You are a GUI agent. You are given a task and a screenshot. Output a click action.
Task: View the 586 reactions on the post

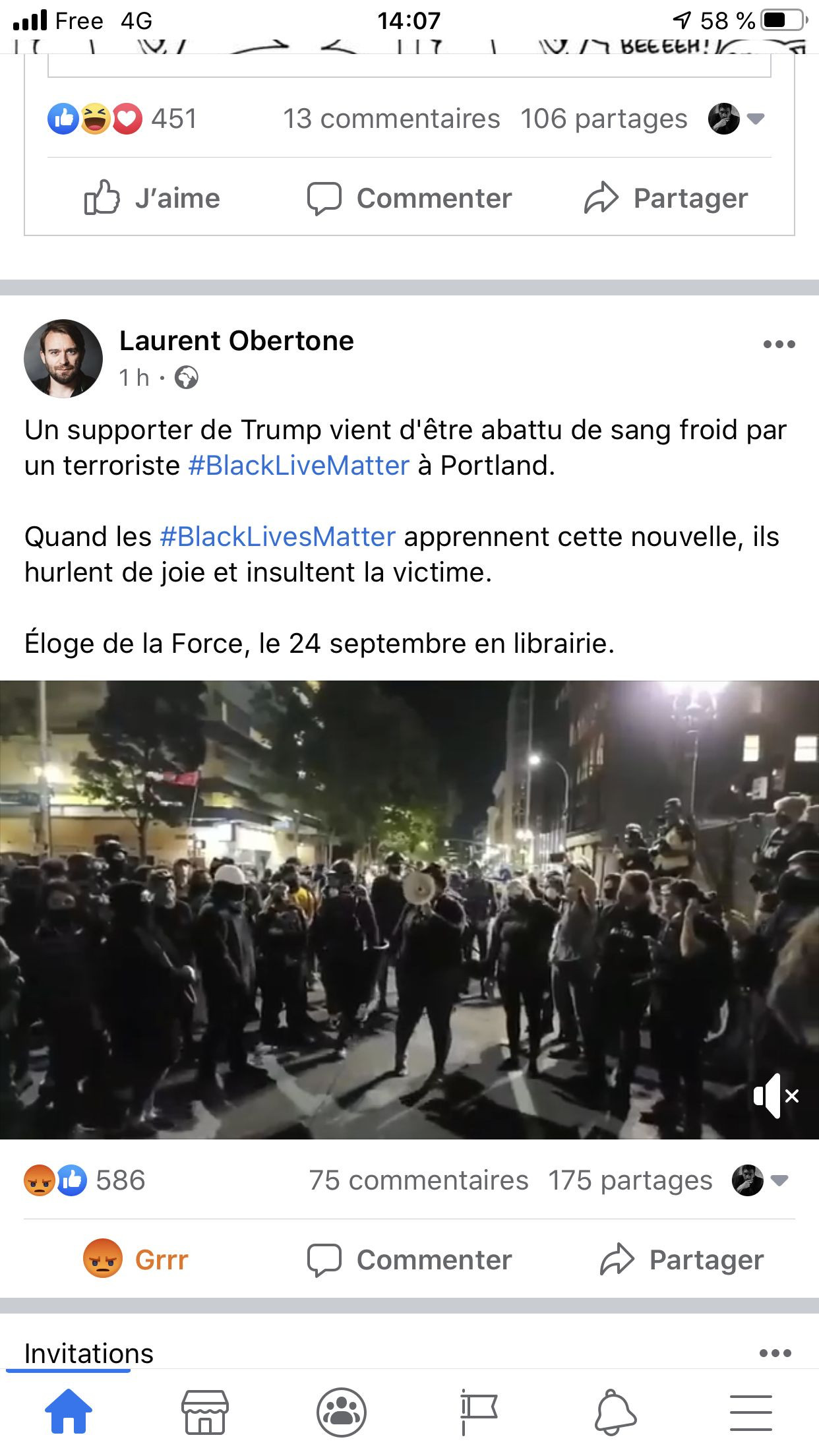click(x=84, y=1180)
